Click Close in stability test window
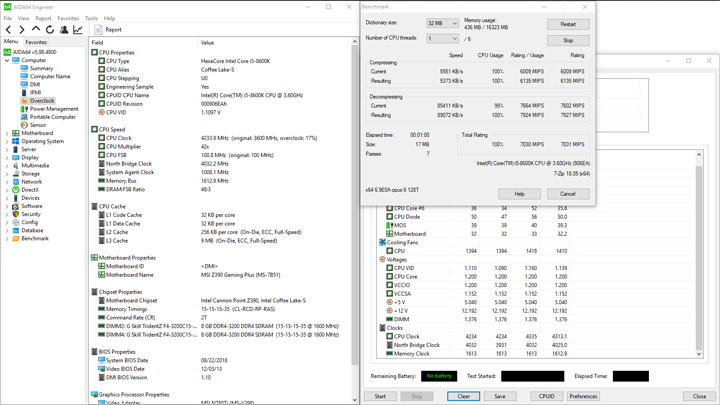The image size is (720, 405). coord(699,396)
